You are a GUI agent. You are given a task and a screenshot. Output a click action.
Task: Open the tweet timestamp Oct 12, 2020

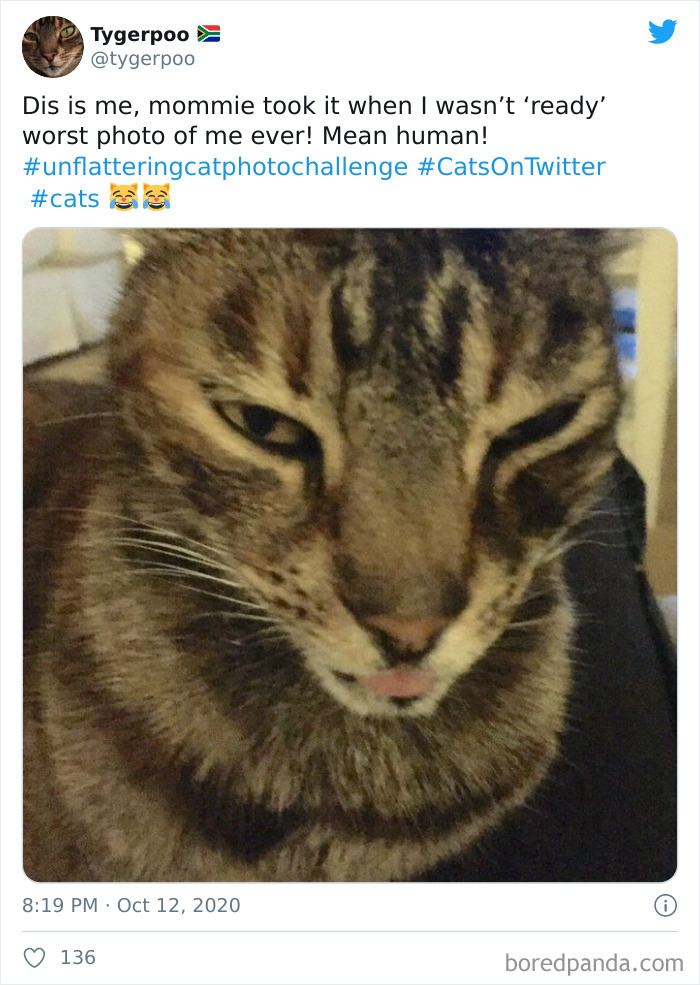(181, 906)
